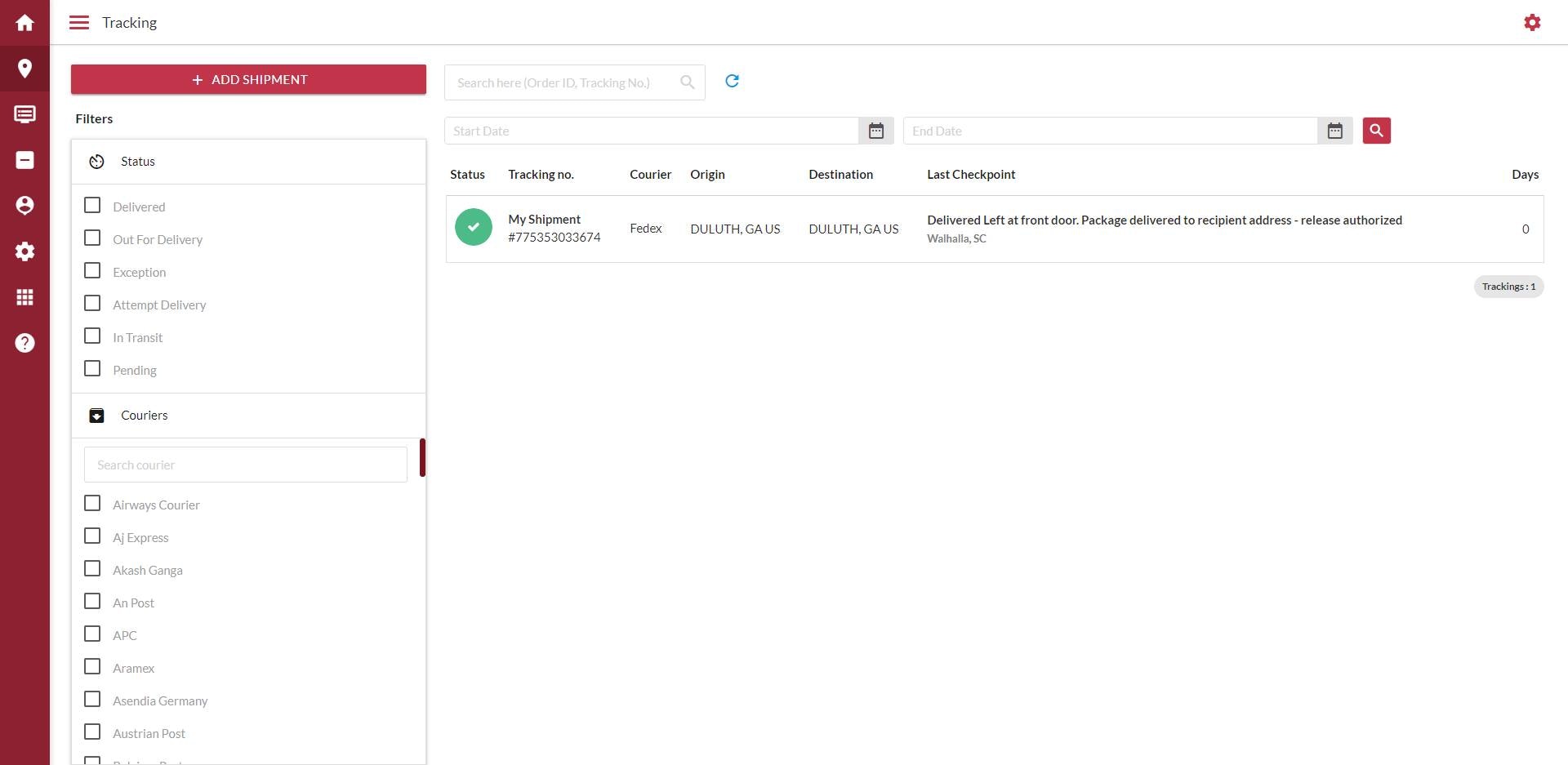Image resolution: width=1568 pixels, height=765 pixels.
Task: Click the Origin column header
Action: (x=707, y=175)
